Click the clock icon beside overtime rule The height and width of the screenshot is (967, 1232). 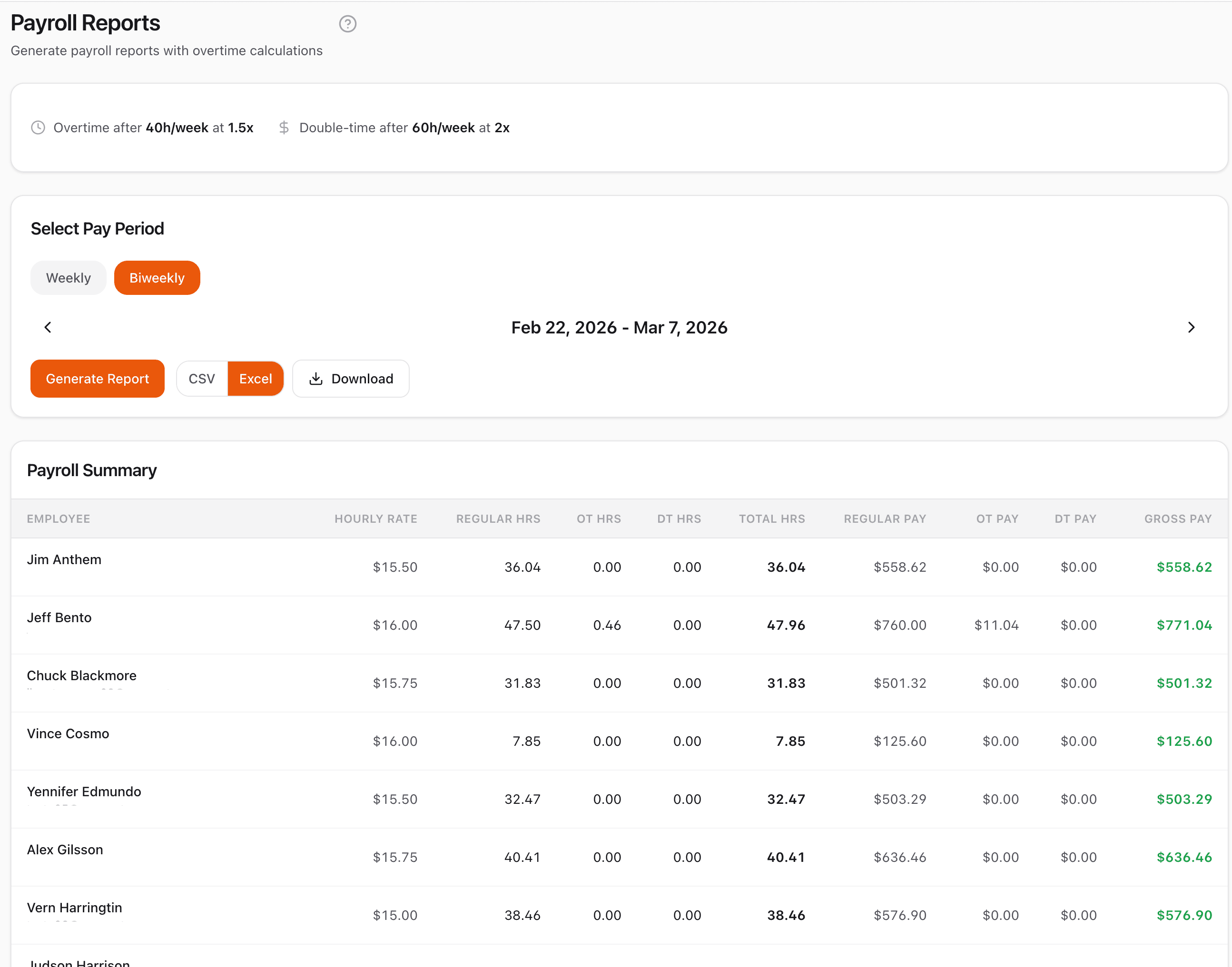38,127
